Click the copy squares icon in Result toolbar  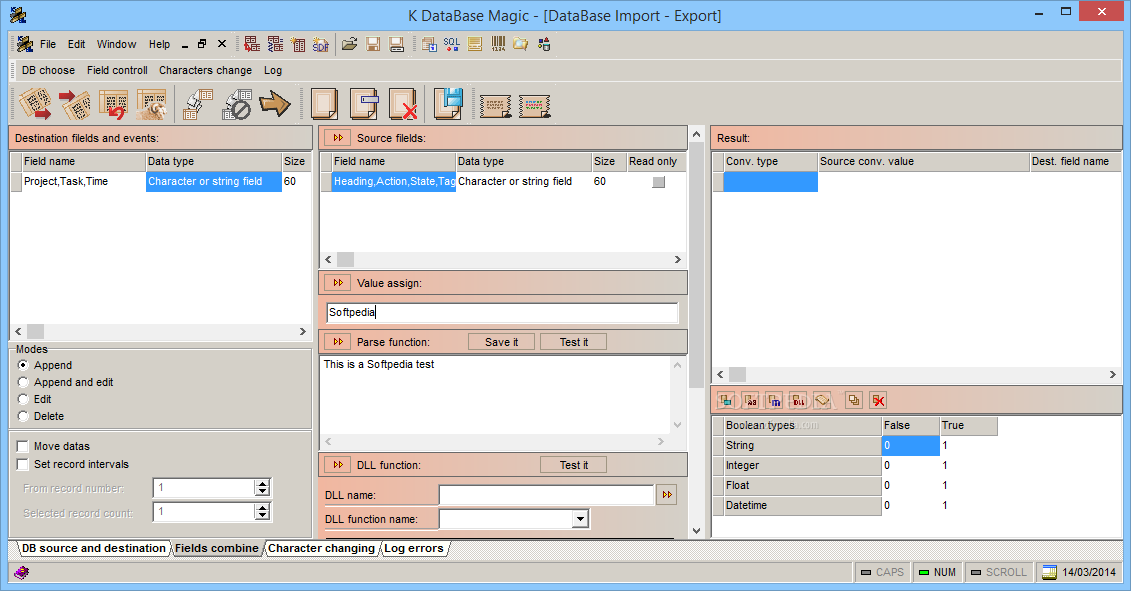854,400
